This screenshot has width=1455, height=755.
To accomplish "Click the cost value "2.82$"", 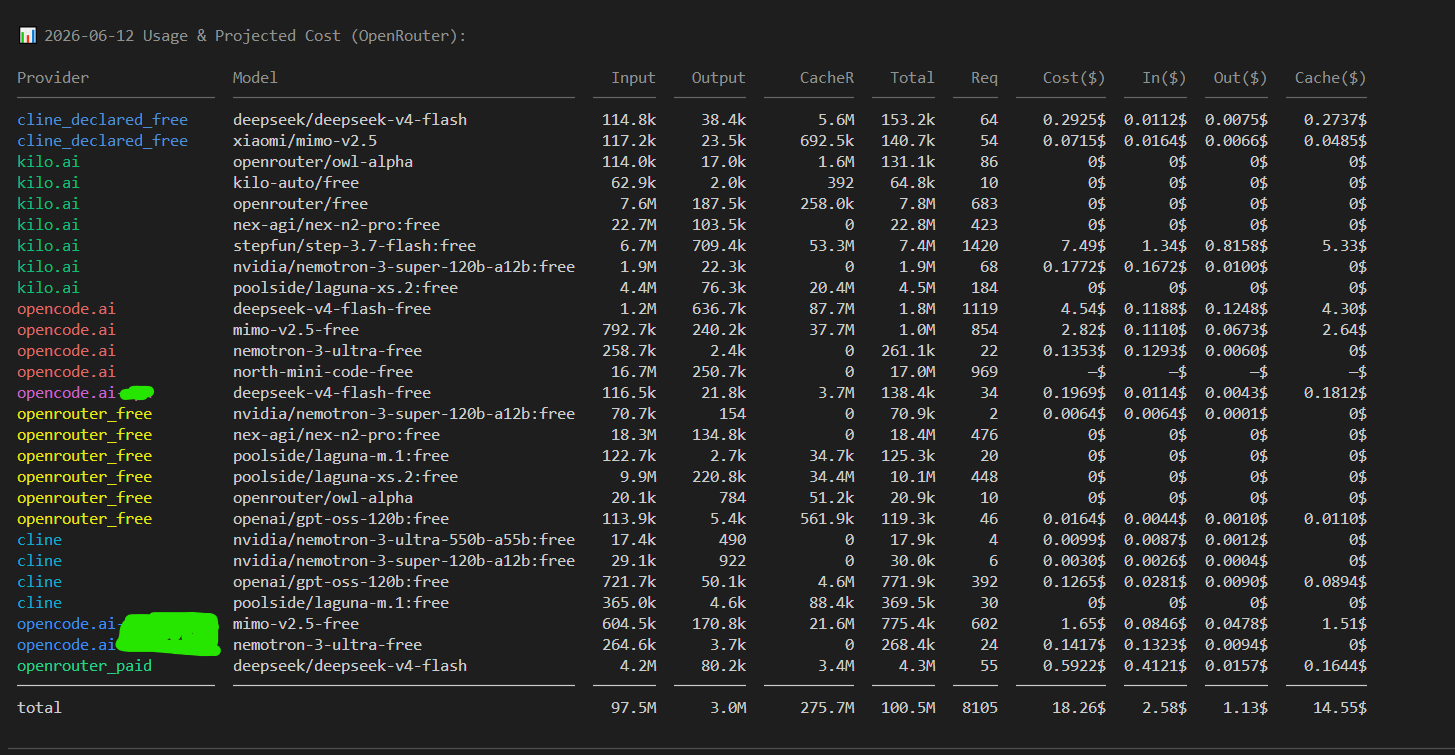I will pyautogui.click(x=1083, y=330).
